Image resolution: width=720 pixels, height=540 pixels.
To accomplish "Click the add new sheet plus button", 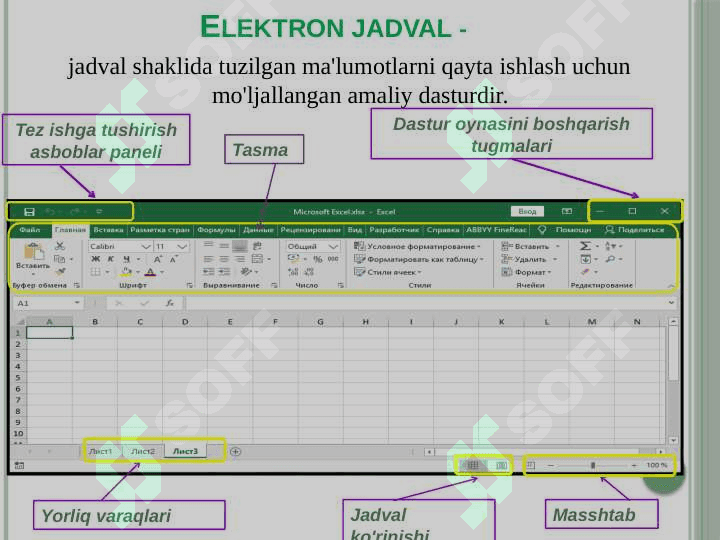I will pyautogui.click(x=236, y=452).
